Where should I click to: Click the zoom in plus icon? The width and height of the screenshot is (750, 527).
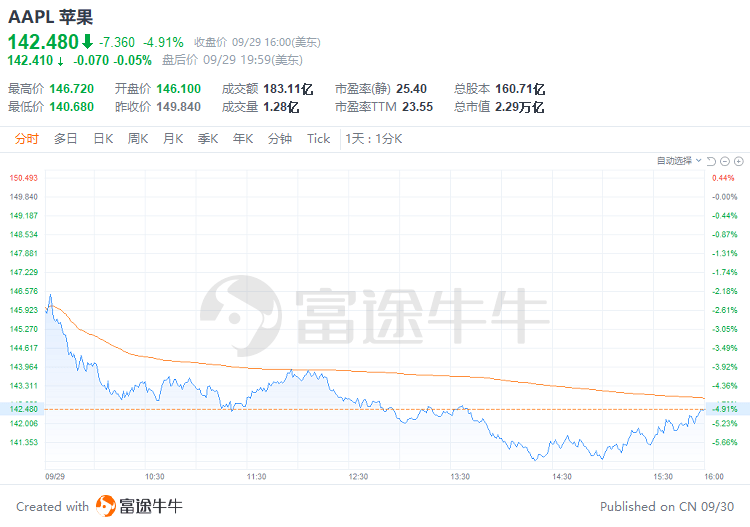pos(739,161)
